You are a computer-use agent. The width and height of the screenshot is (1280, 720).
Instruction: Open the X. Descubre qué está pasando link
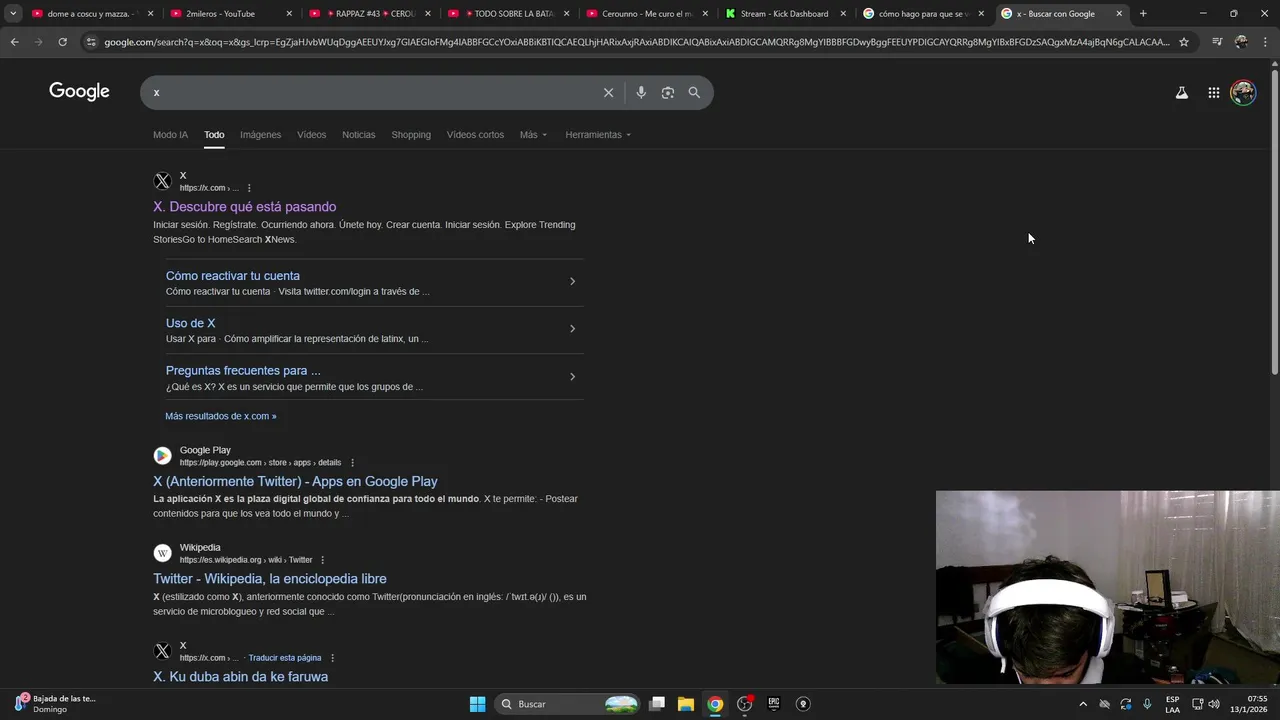click(244, 207)
